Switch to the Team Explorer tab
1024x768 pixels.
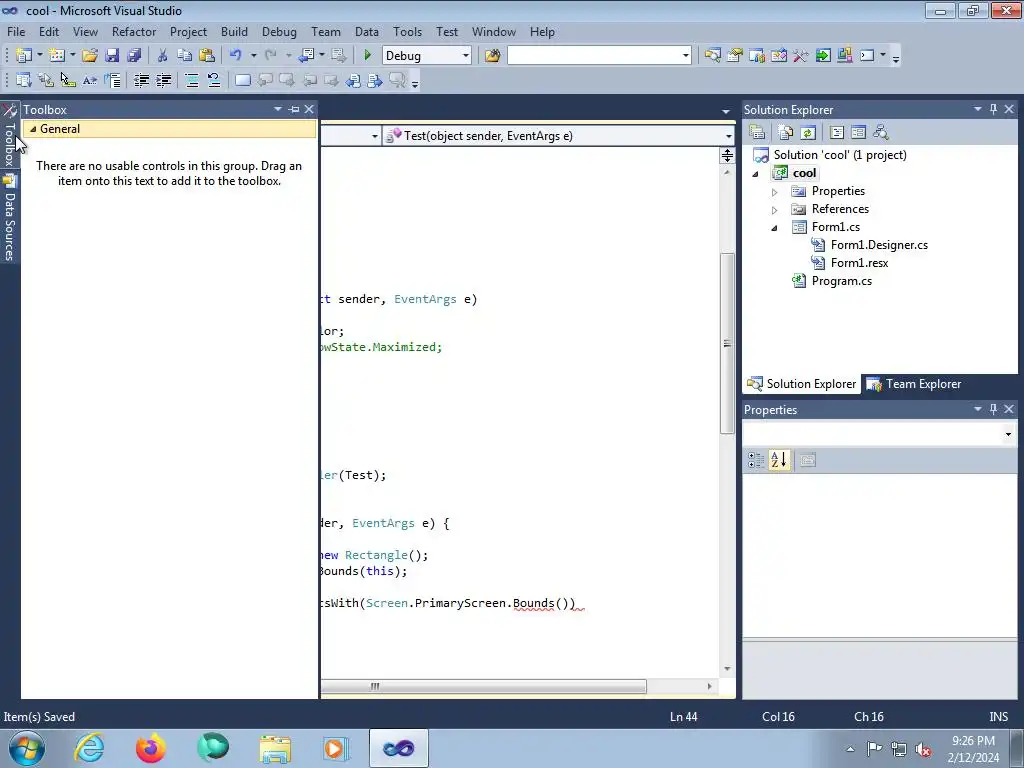click(x=914, y=384)
